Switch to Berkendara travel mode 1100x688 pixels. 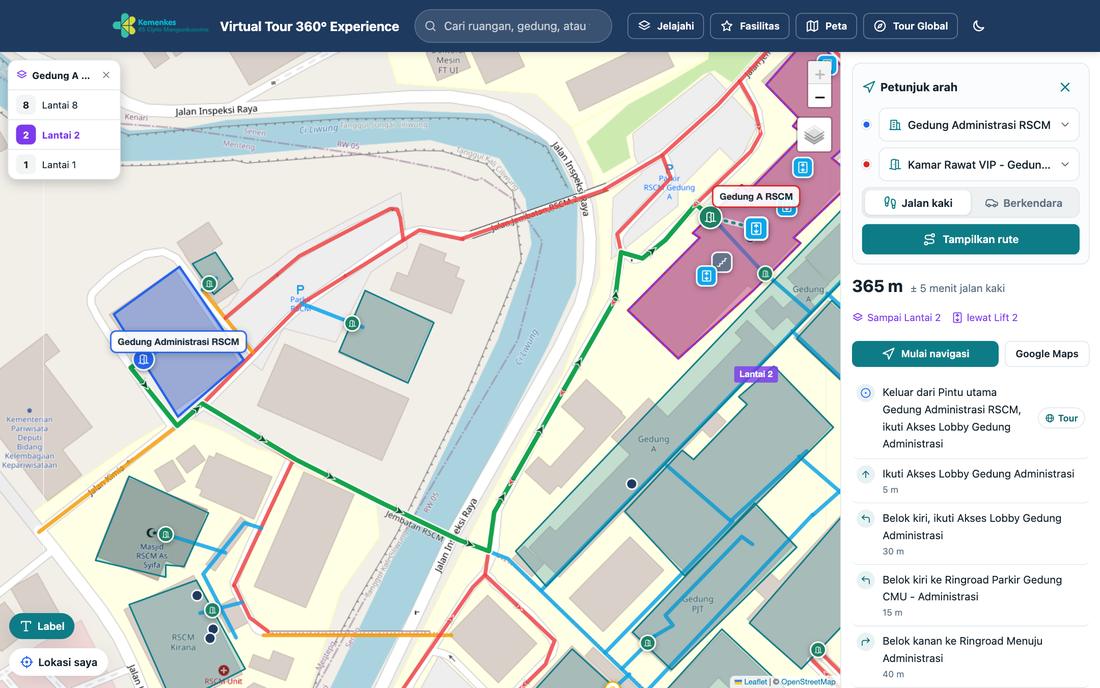click(1024, 203)
